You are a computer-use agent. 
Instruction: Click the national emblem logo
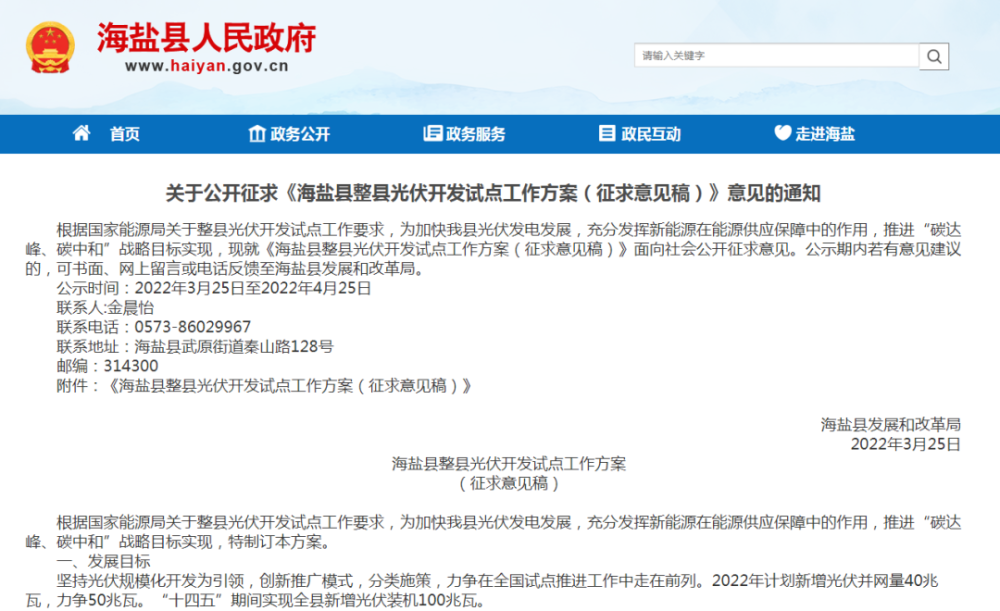(x=50, y=48)
